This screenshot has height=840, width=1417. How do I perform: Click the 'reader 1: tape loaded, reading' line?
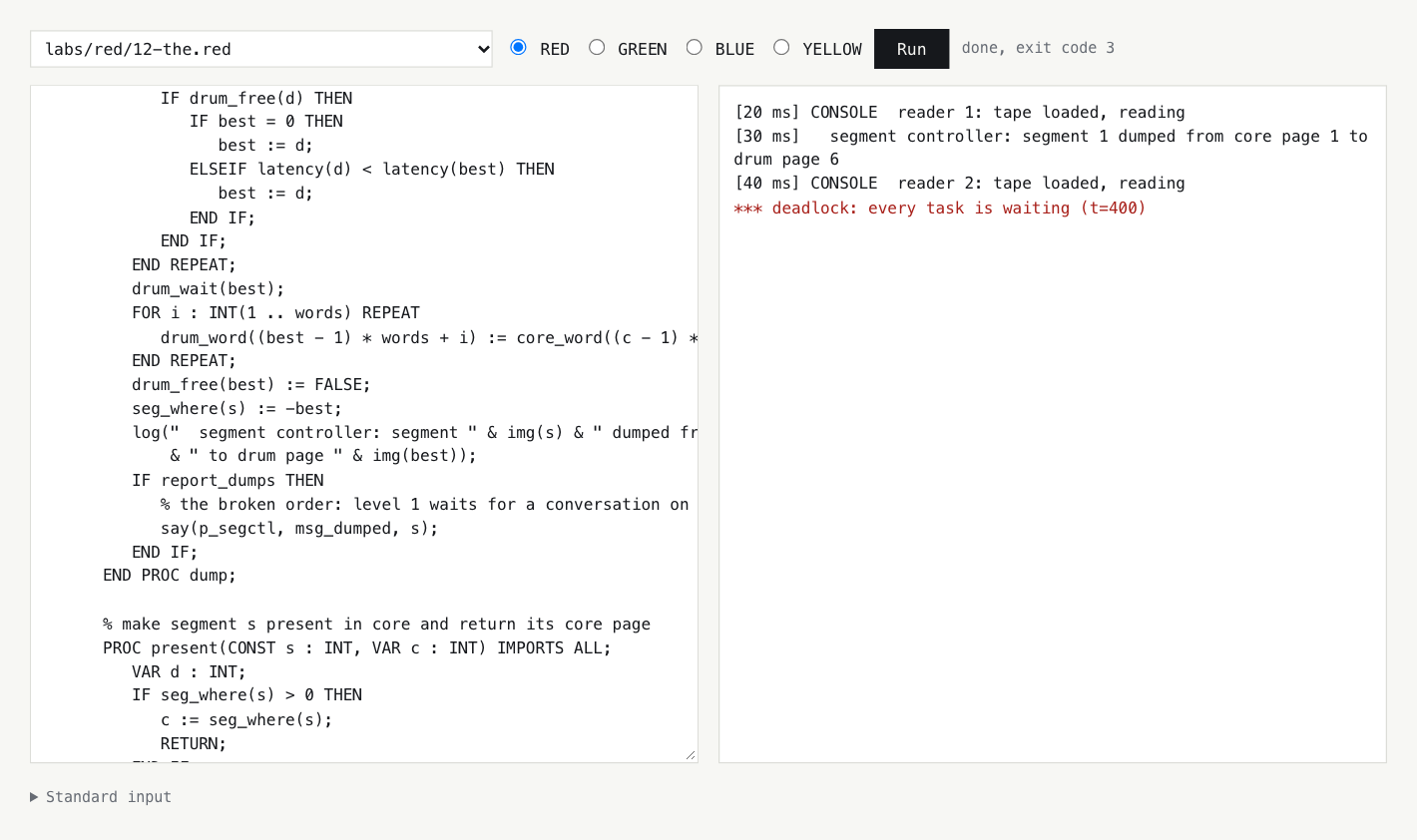[960, 113]
